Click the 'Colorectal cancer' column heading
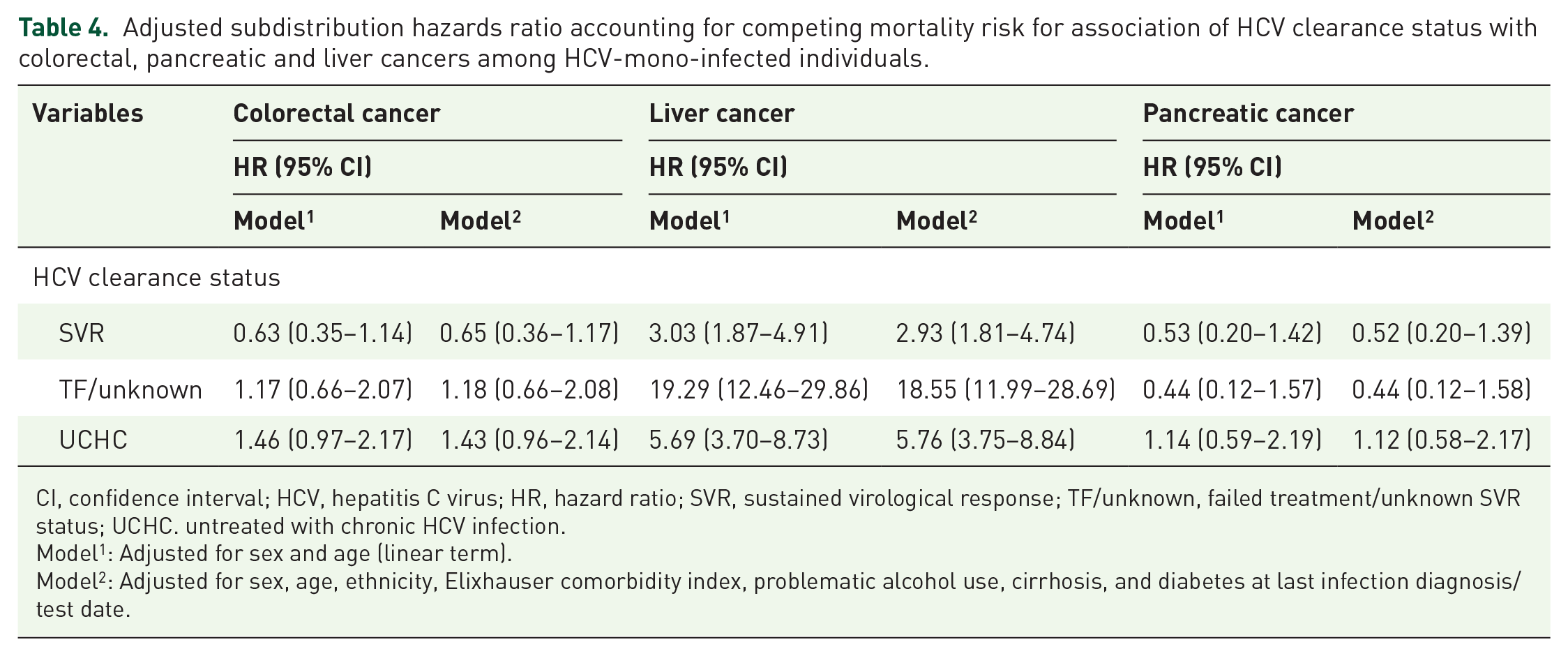 click(x=336, y=113)
